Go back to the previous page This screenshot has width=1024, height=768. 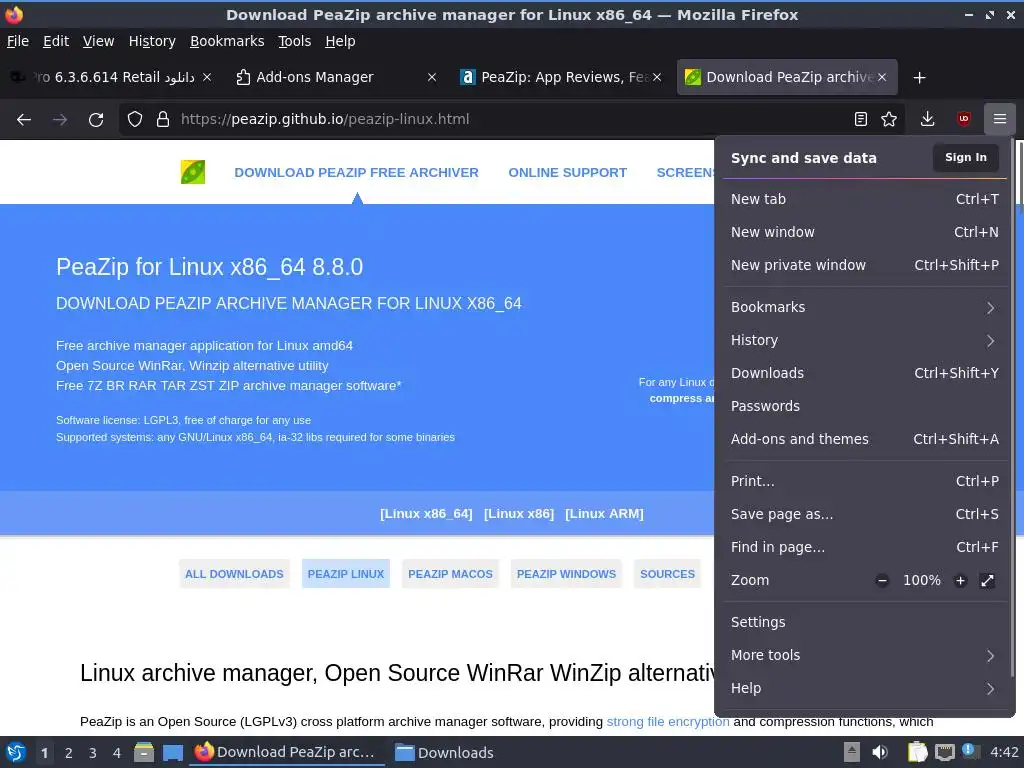tap(24, 120)
